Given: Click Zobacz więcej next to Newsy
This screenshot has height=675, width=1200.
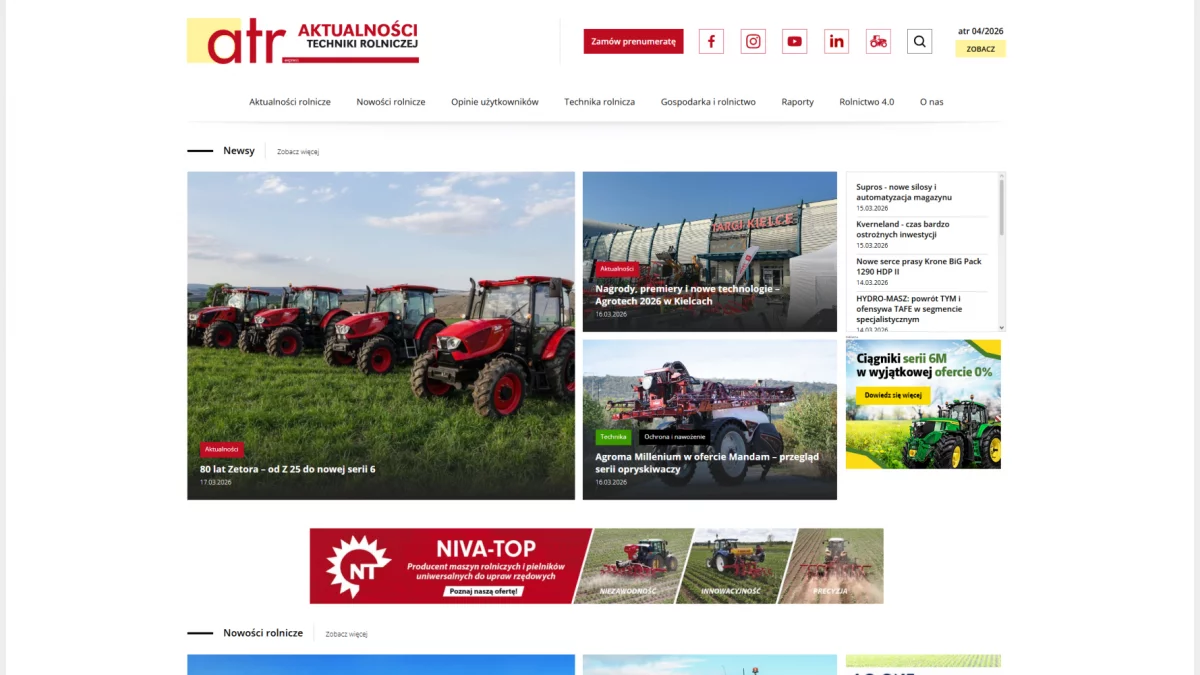Looking at the screenshot, I should click(x=298, y=152).
